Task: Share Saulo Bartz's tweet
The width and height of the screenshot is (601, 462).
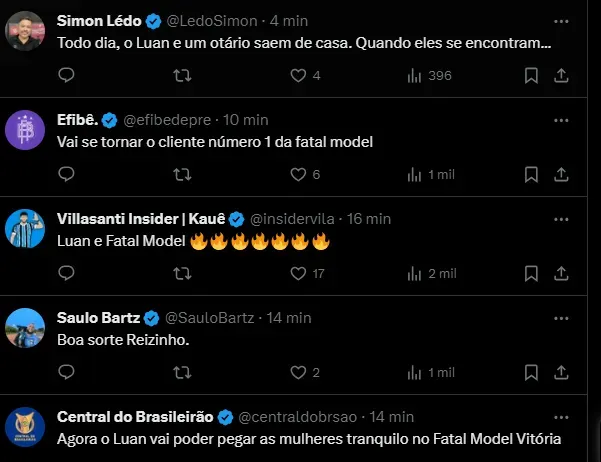Action: coord(561,372)
